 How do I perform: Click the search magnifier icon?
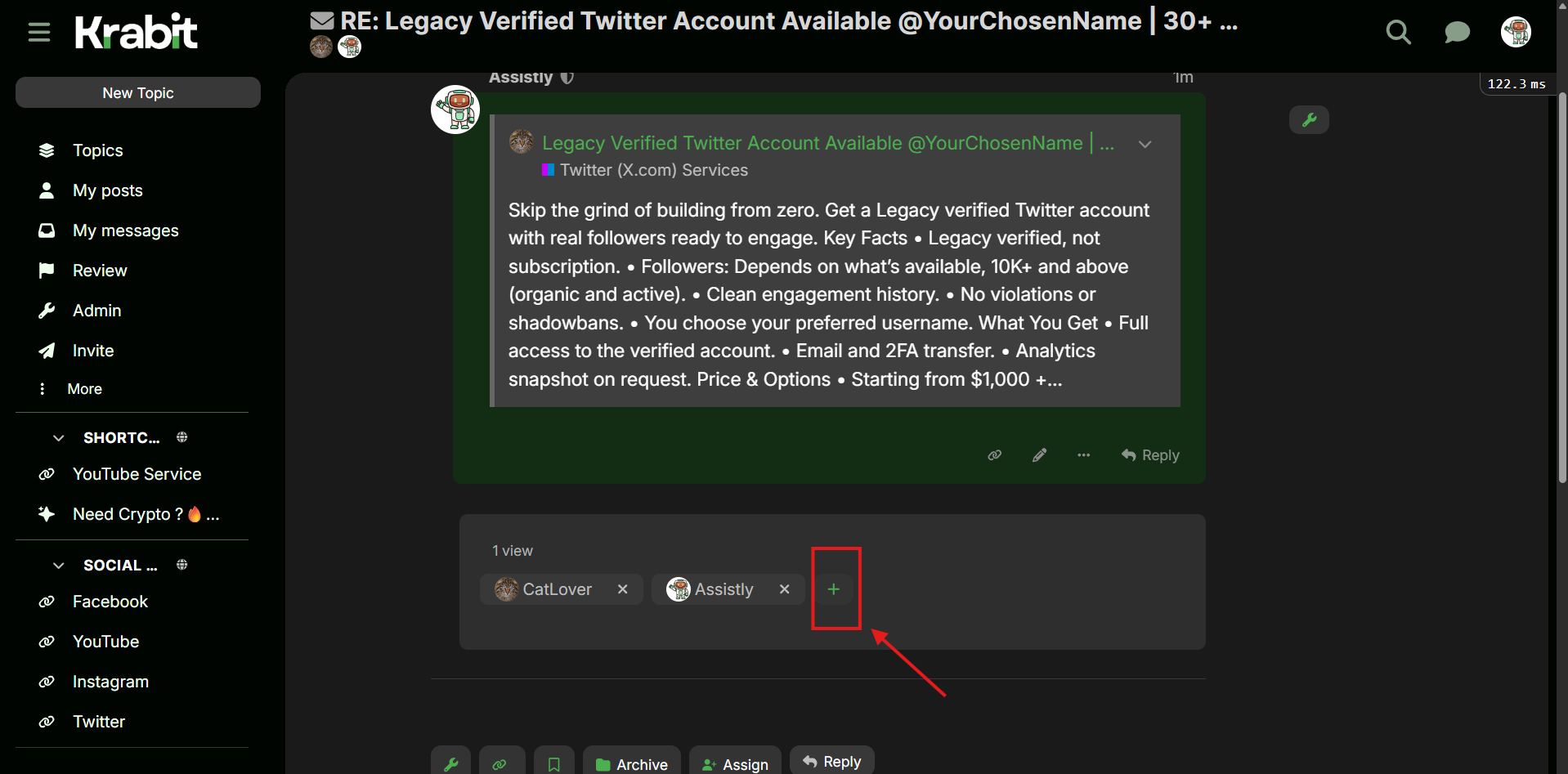(x=1398, y=33)
